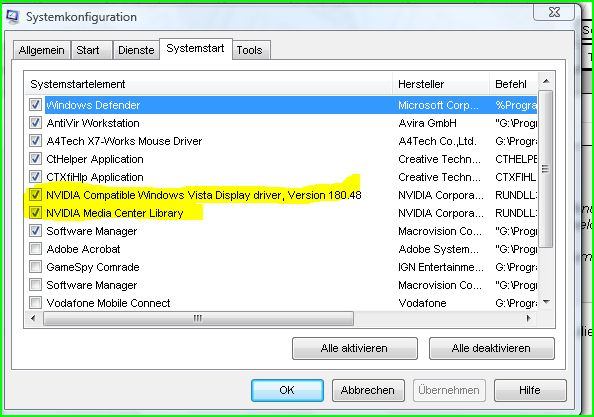Uncheck the Windows Defender checkbox
The height and width of the screenshot is (417, 594).
click(35, 105)
